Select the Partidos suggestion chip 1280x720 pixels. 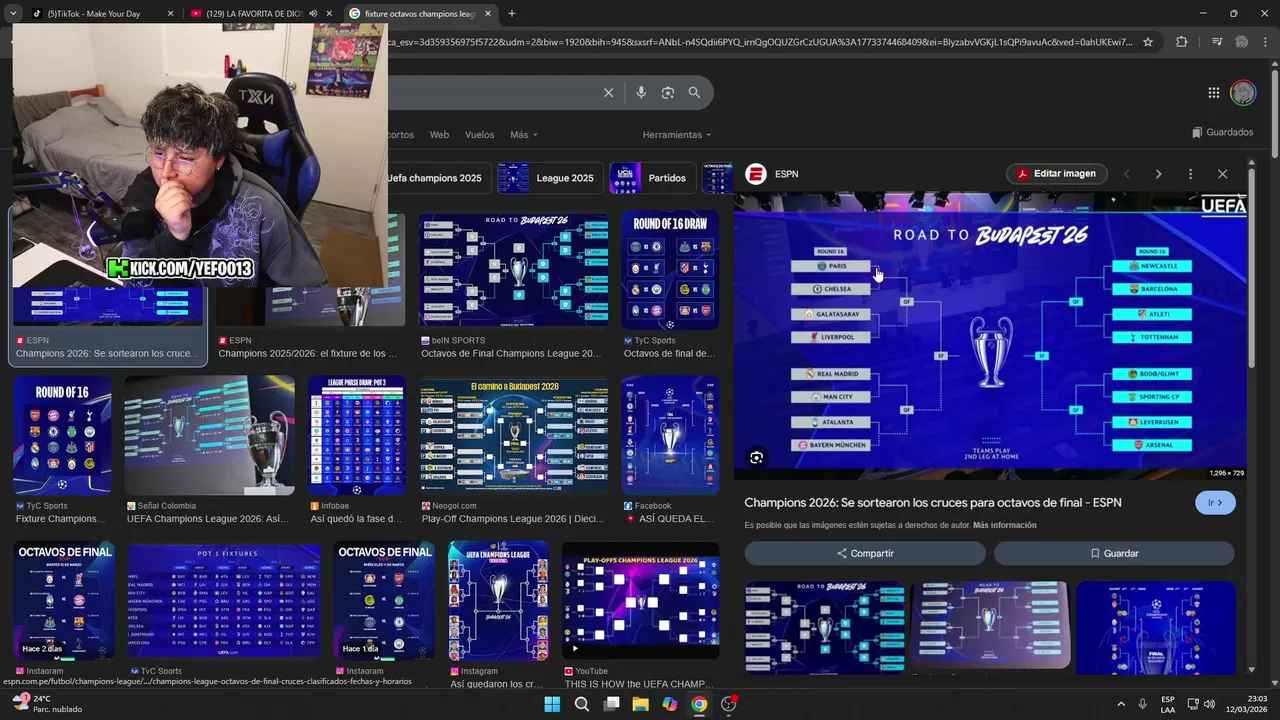pos(652,178)
